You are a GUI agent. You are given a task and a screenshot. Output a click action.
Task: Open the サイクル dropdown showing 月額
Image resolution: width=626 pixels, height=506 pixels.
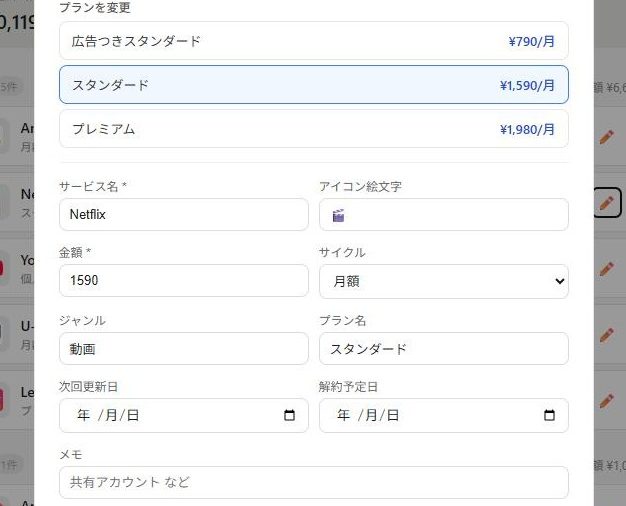pos(444,281)
